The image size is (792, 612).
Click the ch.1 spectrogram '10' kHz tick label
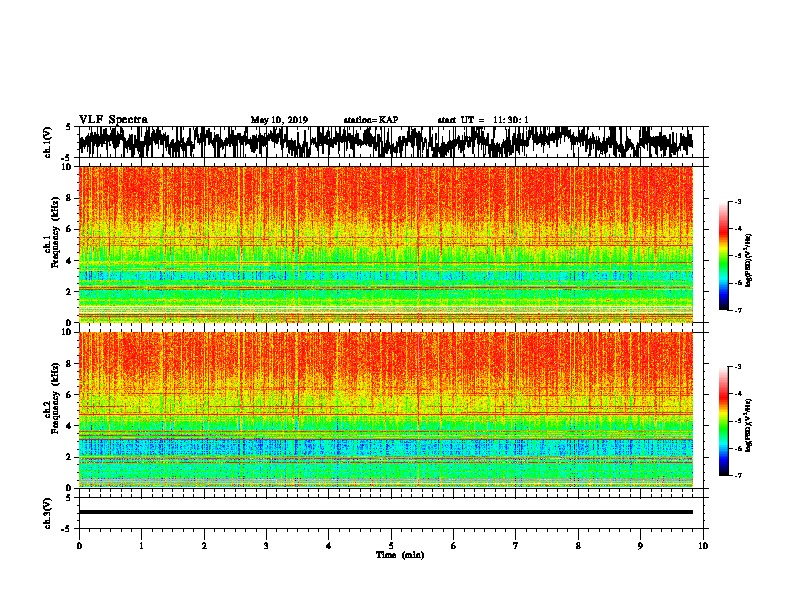[x=66, y=167]
